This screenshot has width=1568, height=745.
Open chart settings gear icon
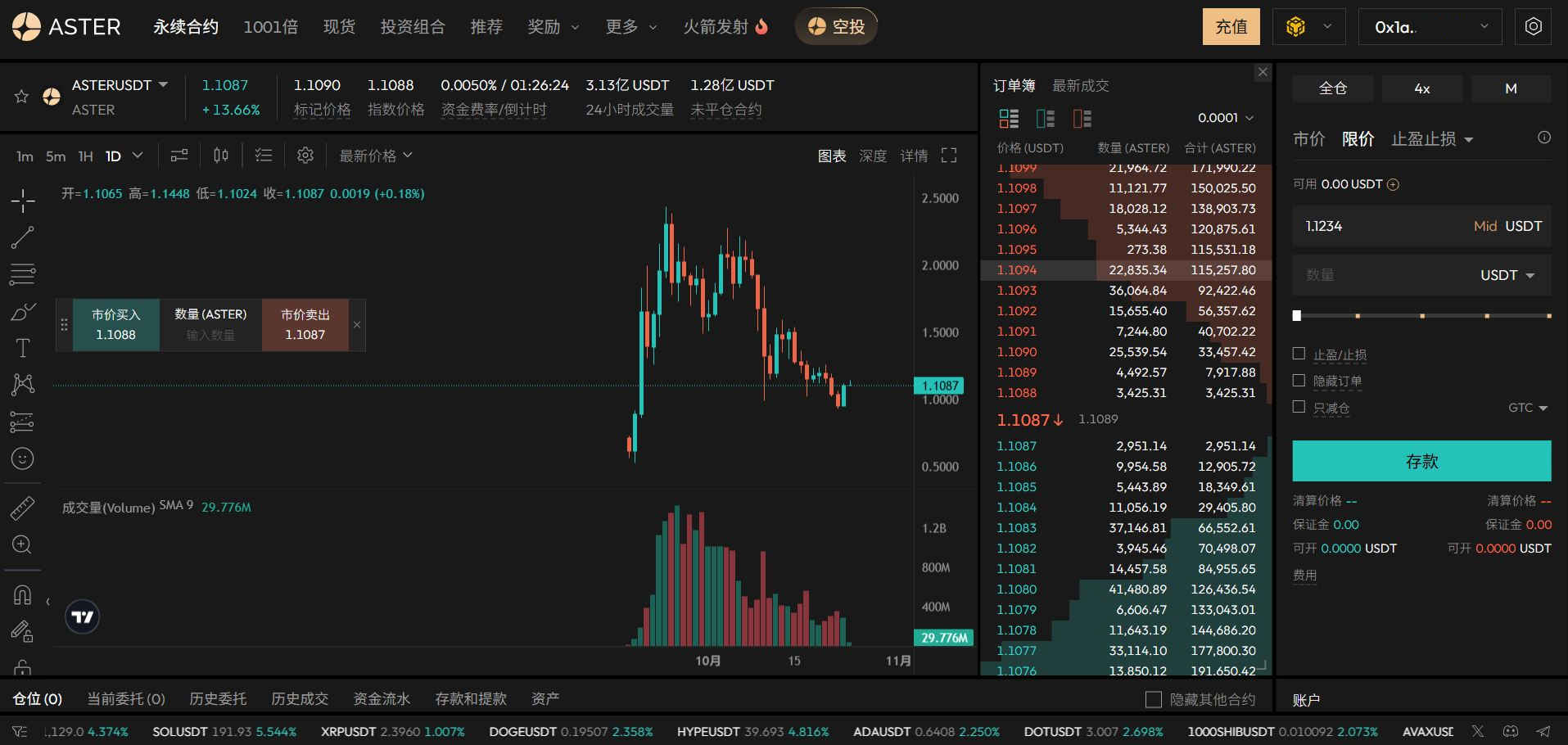click(305, 156)
